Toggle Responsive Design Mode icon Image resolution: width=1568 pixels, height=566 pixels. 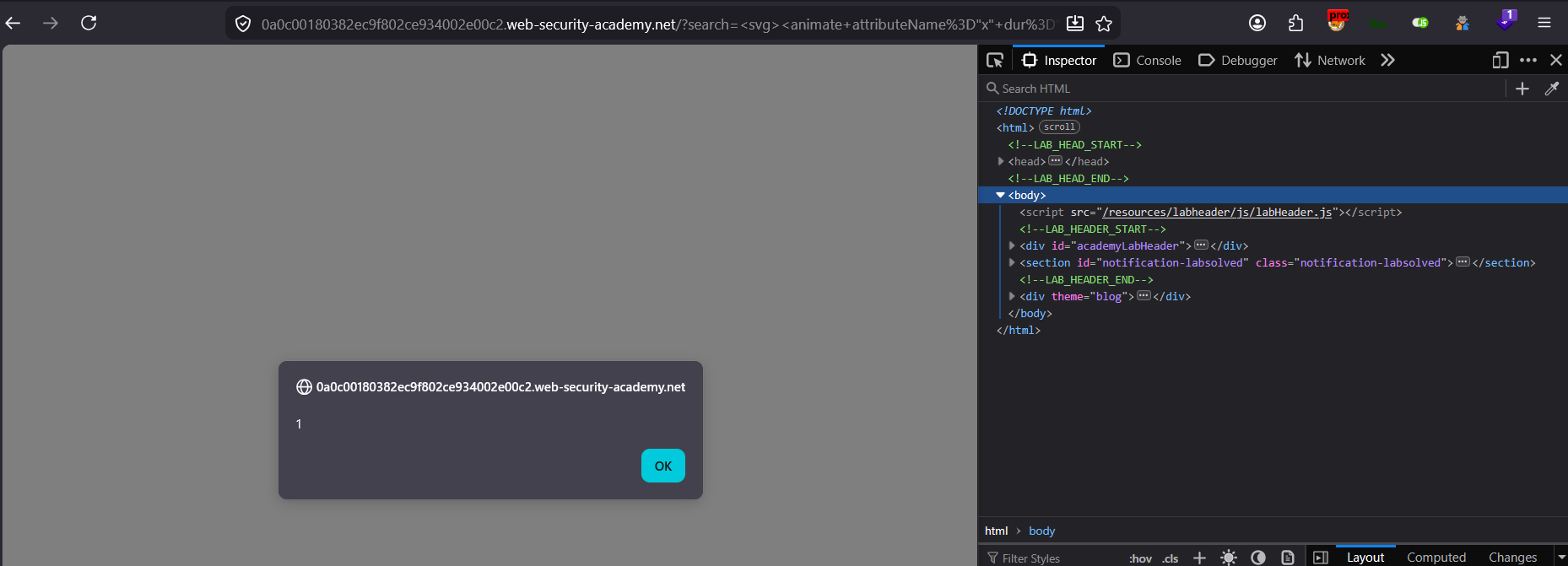pos(1500,60)
